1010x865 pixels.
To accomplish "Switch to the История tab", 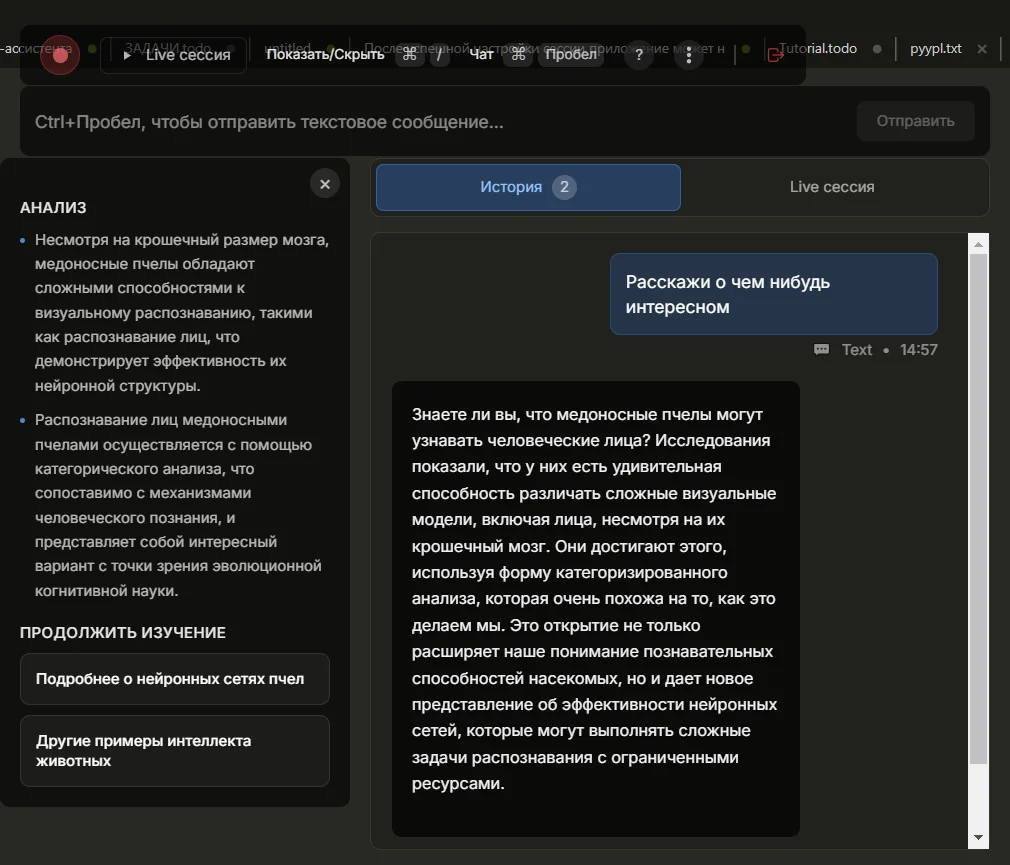I will (x=528, y=187).
